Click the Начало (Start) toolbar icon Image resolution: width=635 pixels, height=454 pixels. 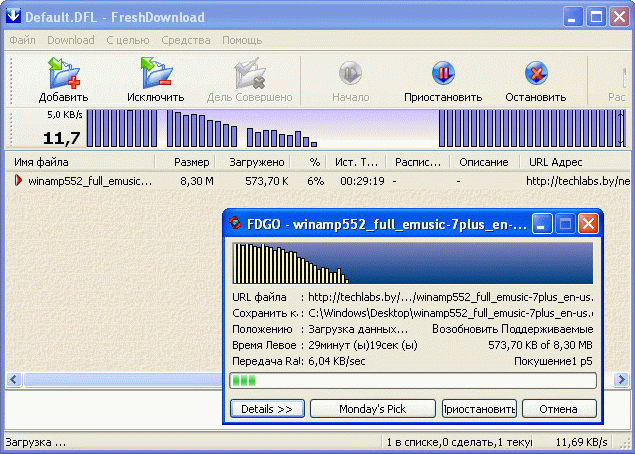tap(350, 73)
